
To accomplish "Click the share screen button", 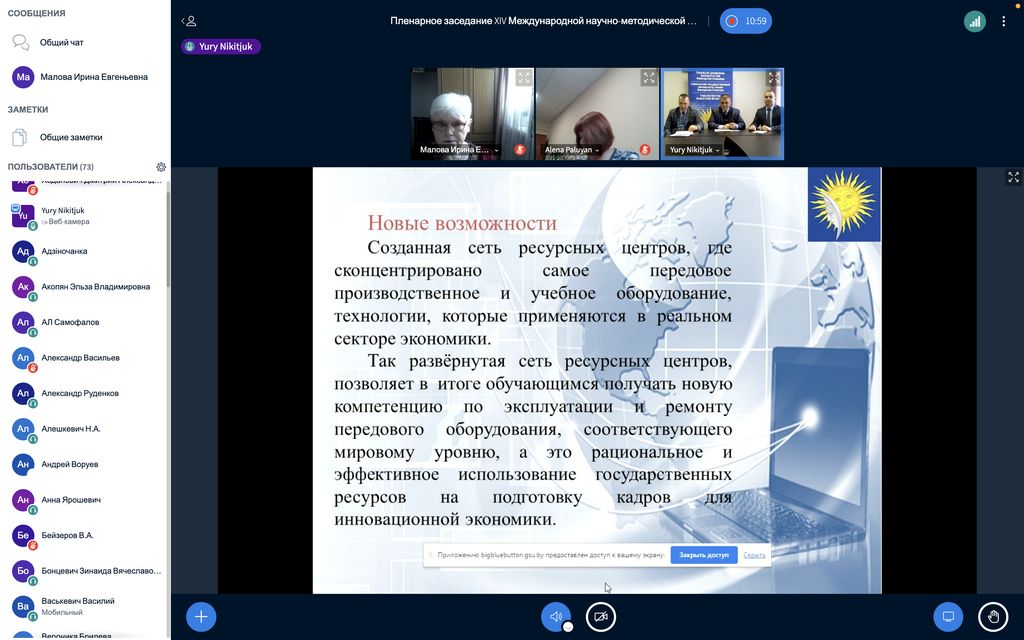I will (949, 616).
